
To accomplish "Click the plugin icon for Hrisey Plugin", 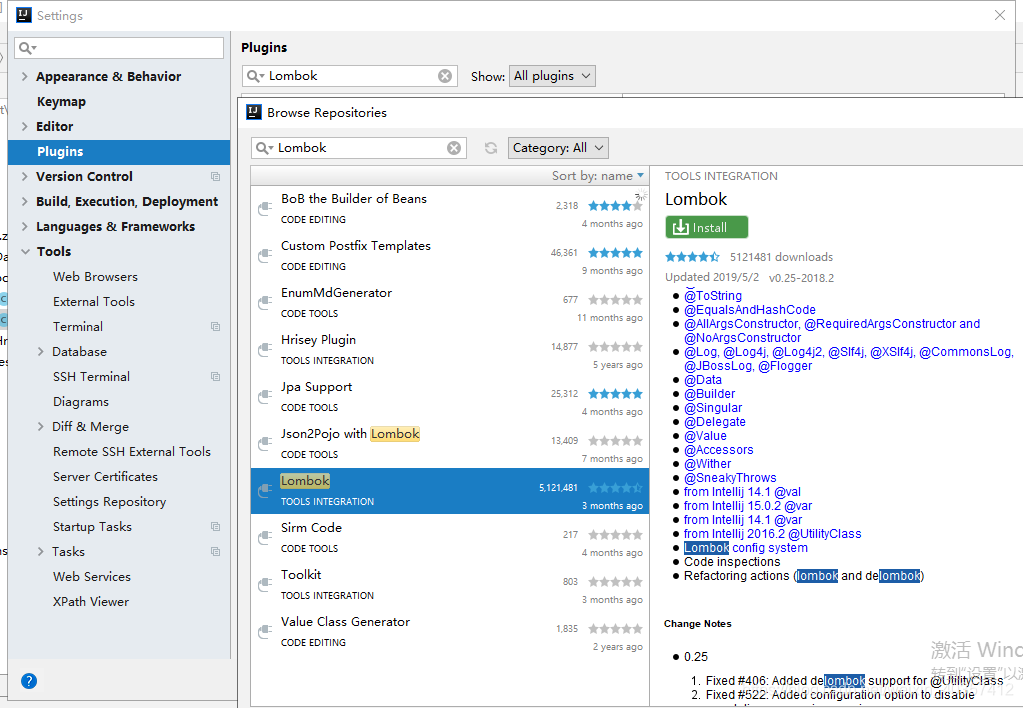I will (265, 350).
